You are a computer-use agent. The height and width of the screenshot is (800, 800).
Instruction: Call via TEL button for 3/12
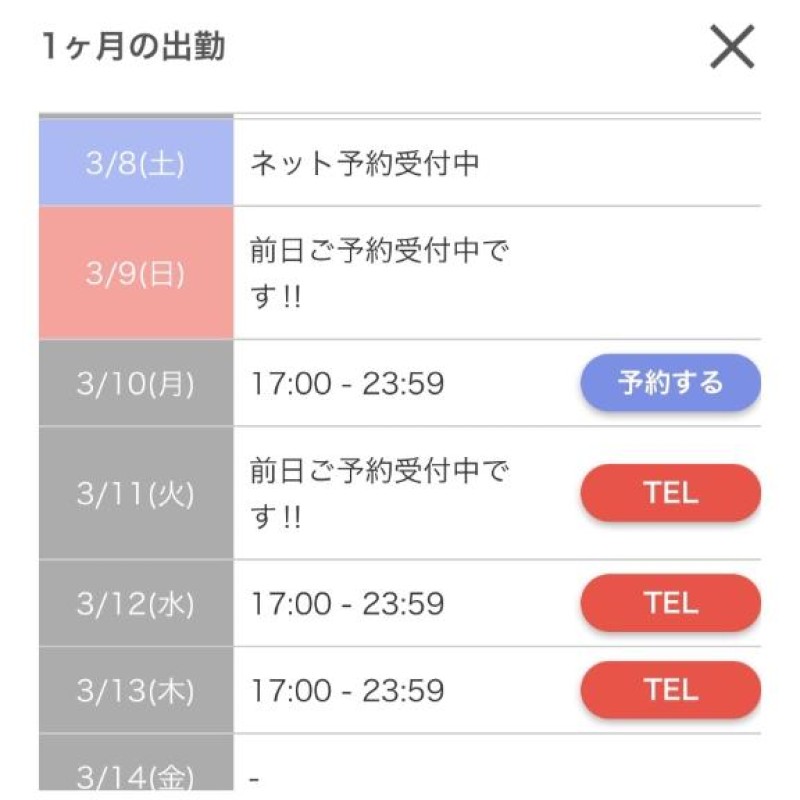click(x=670, y=603)
